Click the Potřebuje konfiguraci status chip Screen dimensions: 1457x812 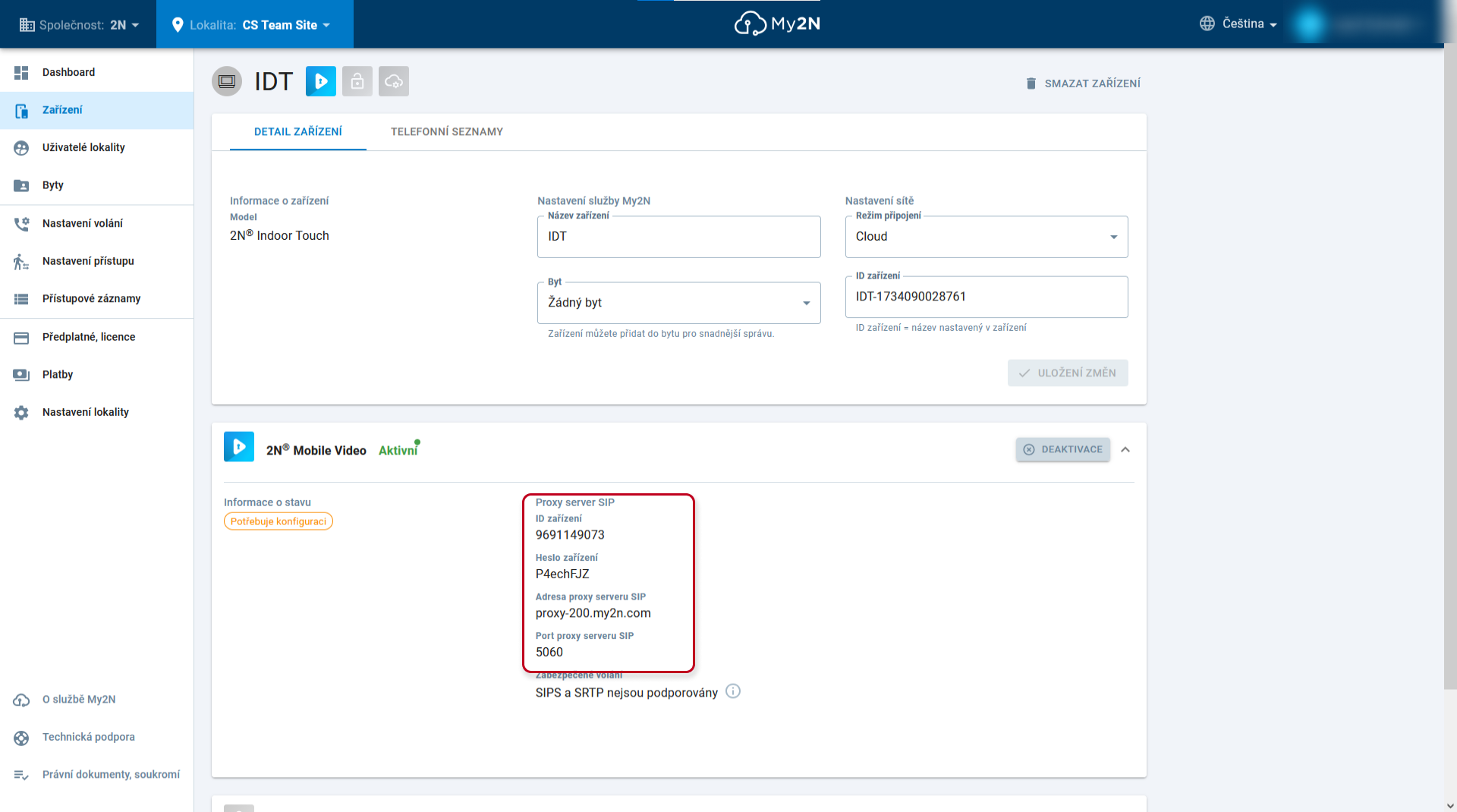(278, 522)
